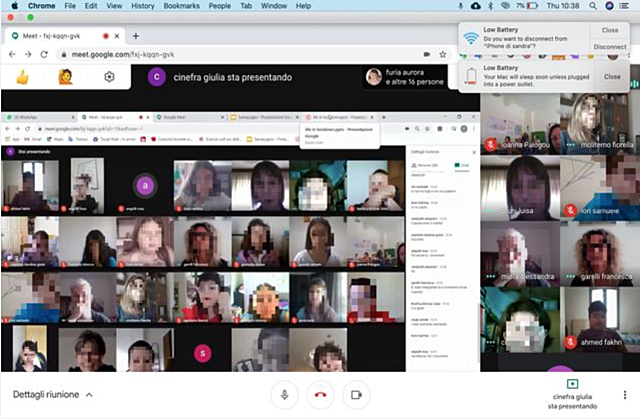Open the Help menu
The width and height of the screenshot is (640, 419).
(x=303, y=6)
